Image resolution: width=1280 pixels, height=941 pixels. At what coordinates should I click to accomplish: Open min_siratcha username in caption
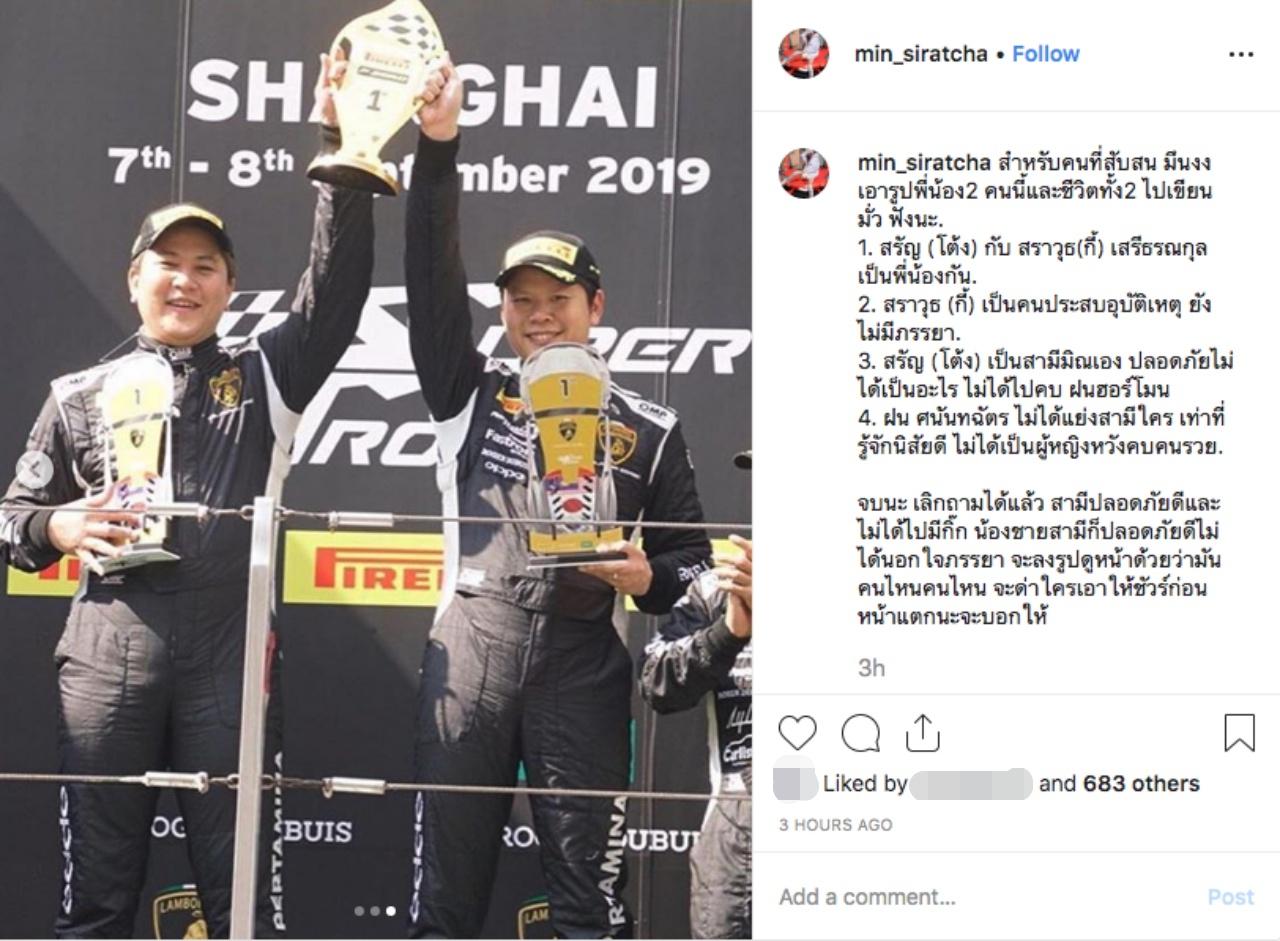[x=924, y=162]
